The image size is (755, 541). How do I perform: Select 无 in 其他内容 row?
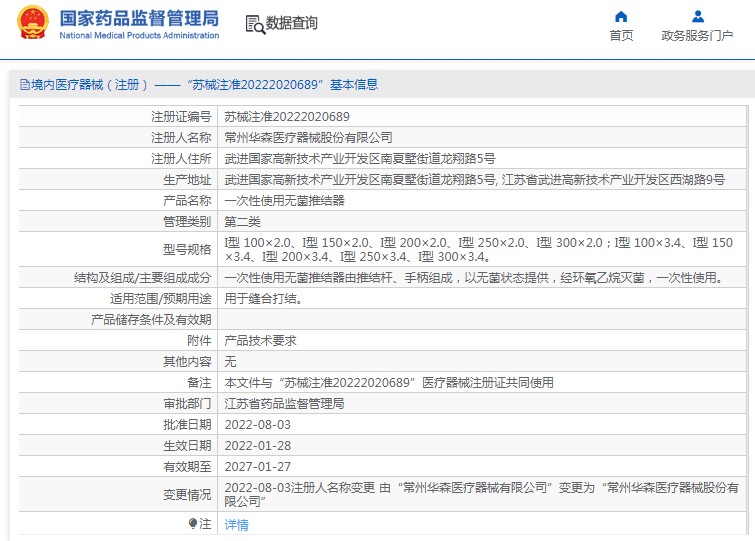231,361
